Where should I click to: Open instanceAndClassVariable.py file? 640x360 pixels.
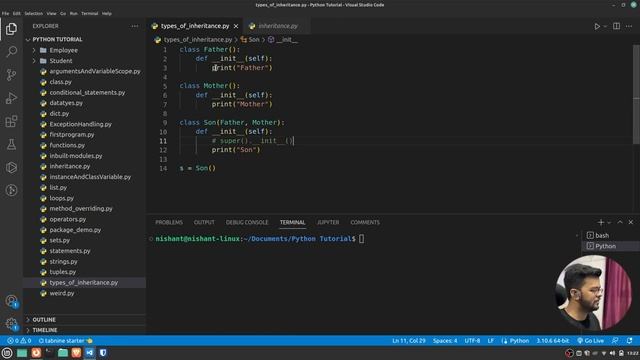[x=84, y=177]
